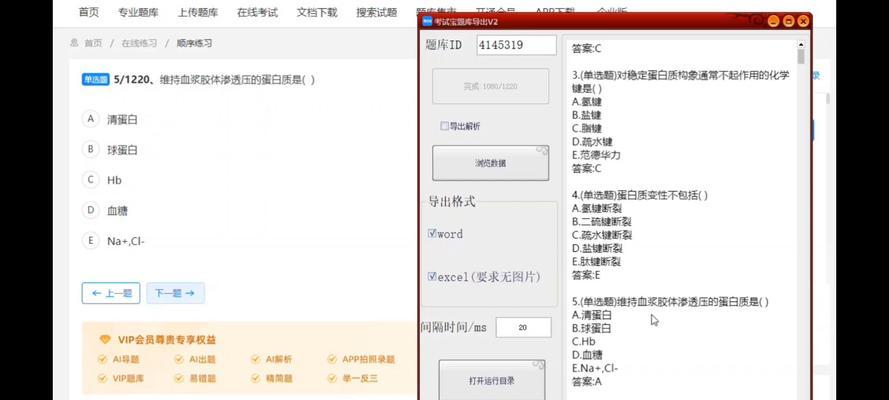889x400 pixels.
Task: Click the VIP diamond icon
Action: (105, 340)
